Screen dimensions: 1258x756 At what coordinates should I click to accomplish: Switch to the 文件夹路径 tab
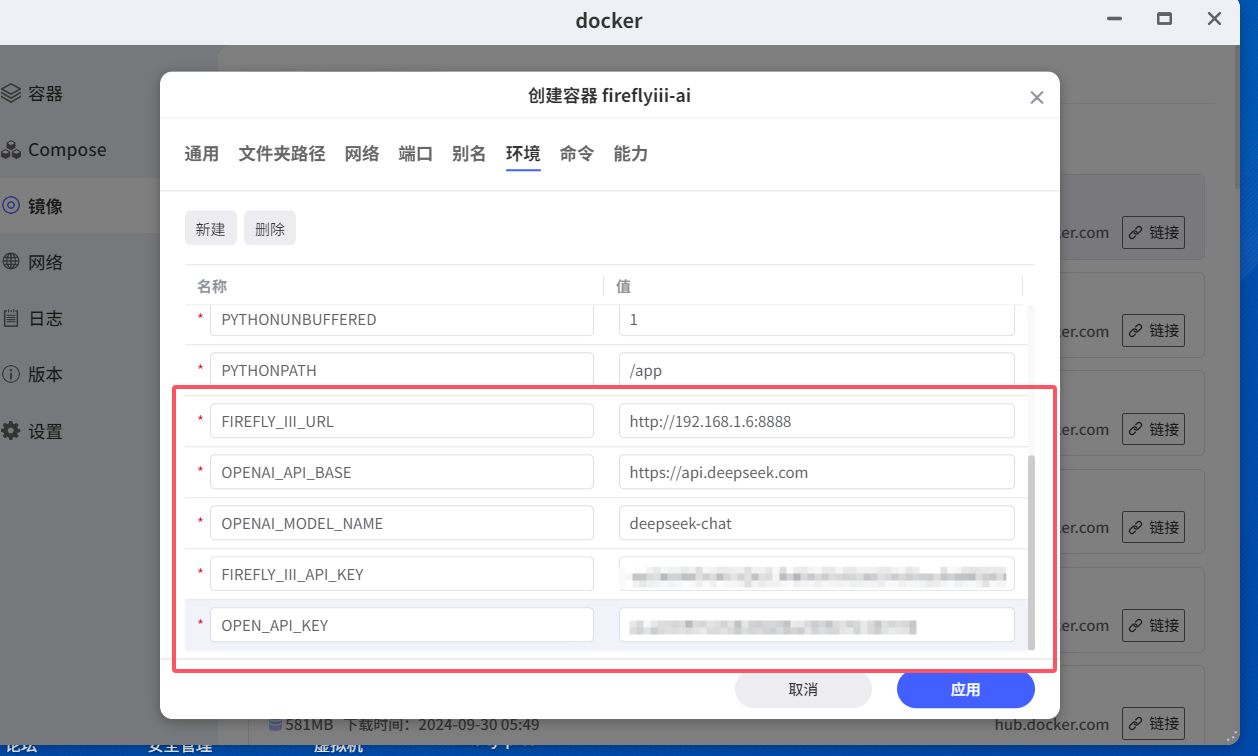(282, 154)
